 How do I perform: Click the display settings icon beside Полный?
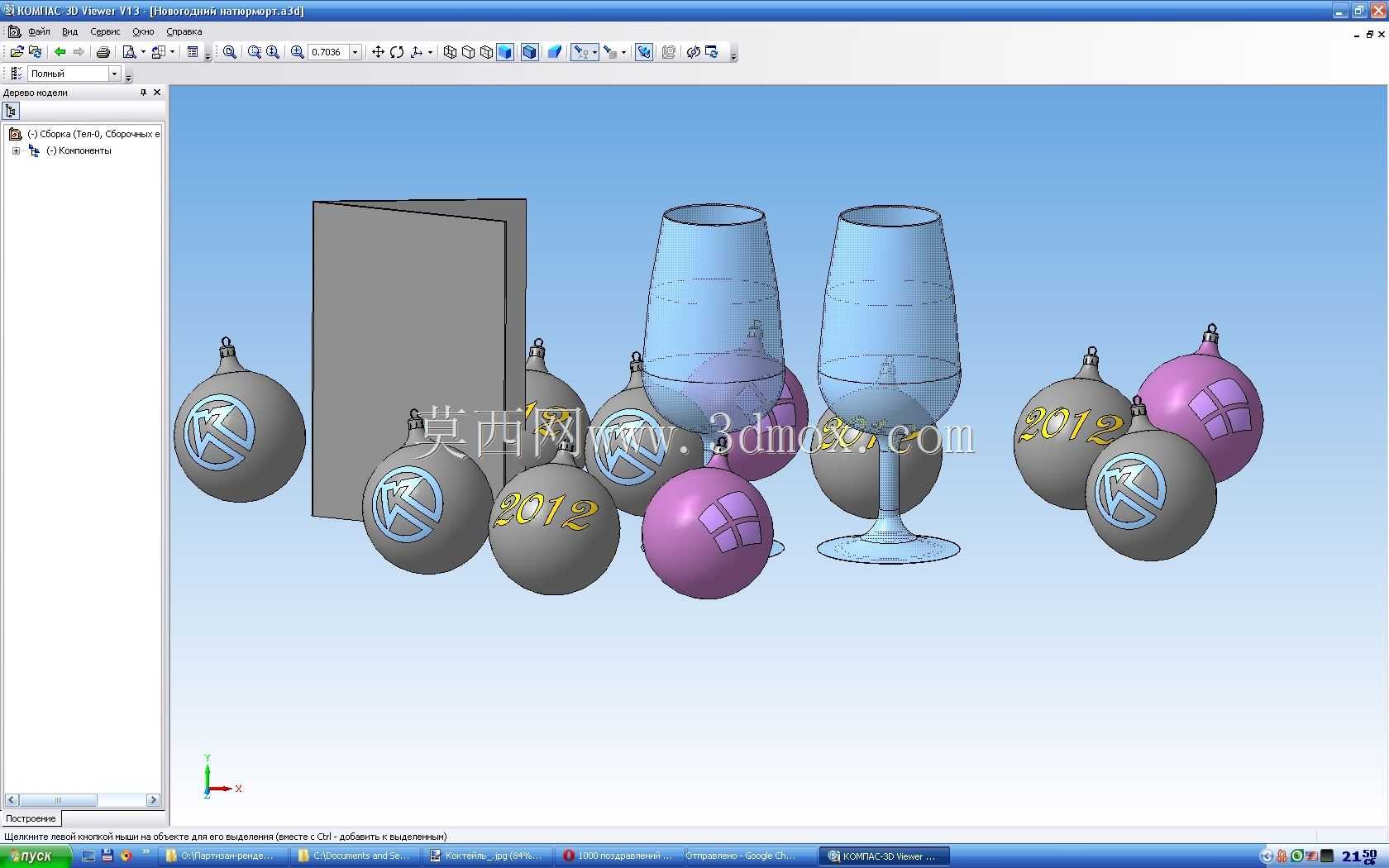17,74
